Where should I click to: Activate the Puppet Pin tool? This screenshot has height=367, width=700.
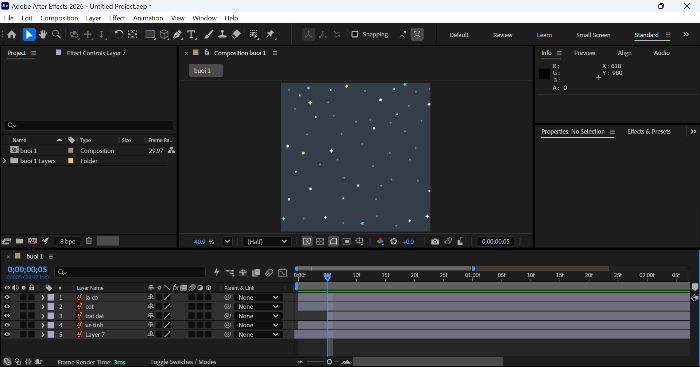pyautogui.click(x=270, y=34)
